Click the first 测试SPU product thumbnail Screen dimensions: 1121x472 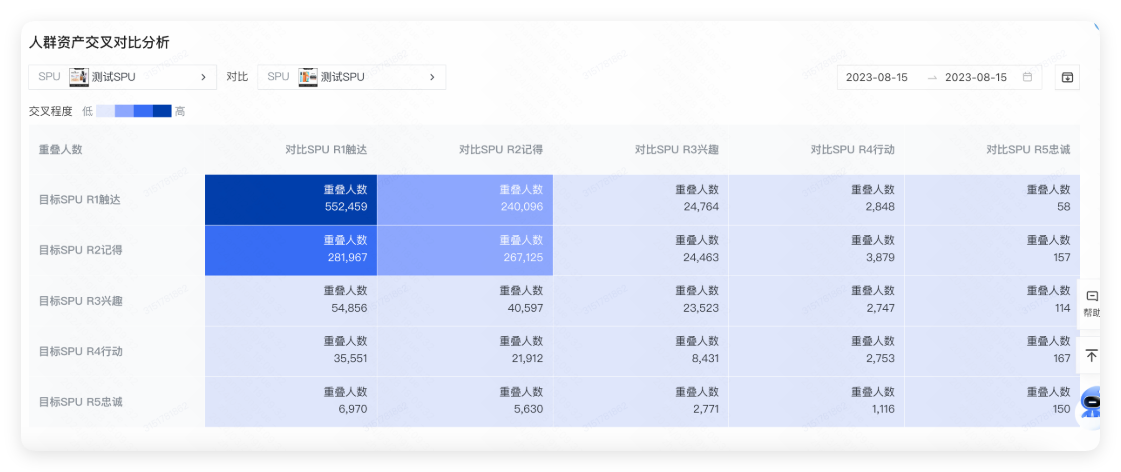point(79,77)
